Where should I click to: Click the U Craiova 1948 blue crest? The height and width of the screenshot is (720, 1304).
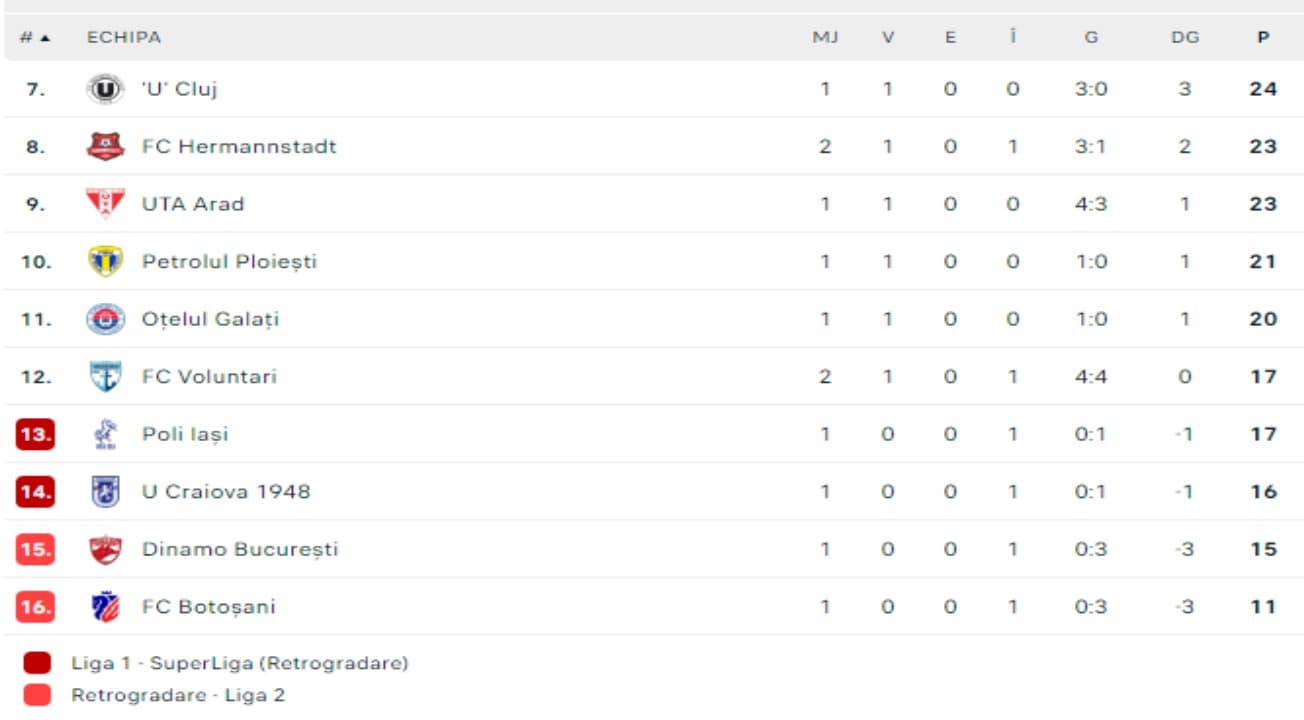tap(105, 492)
